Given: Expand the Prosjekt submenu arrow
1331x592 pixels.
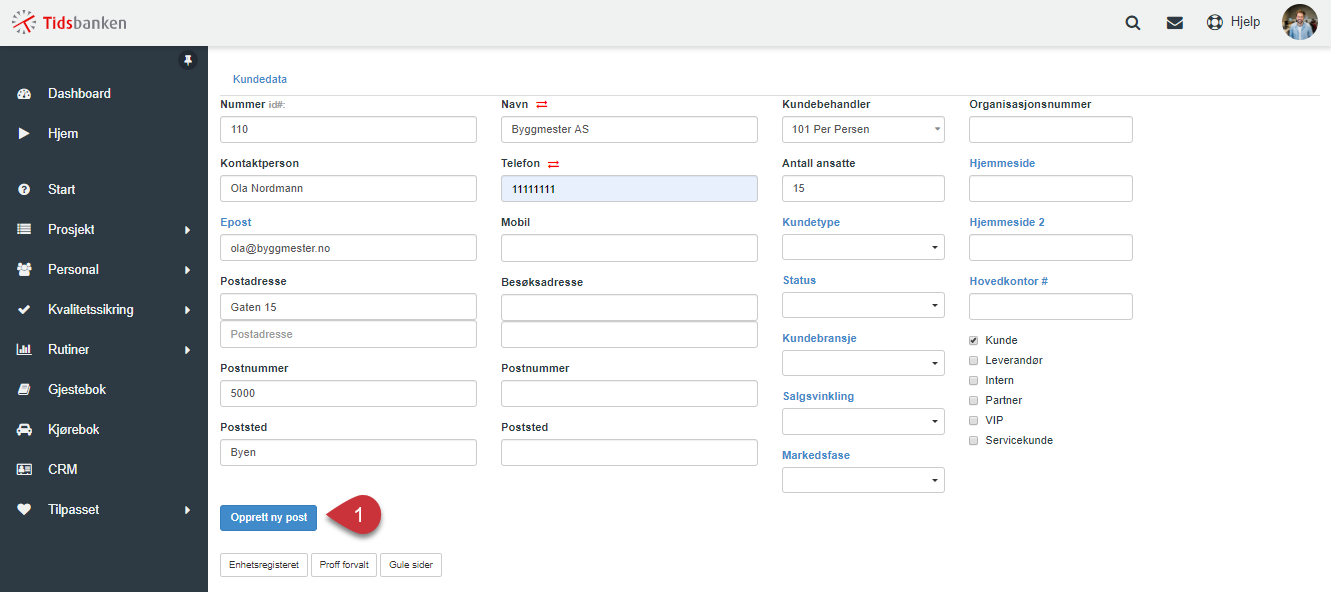Looking at the screenshot, I should tap(187, 230).
